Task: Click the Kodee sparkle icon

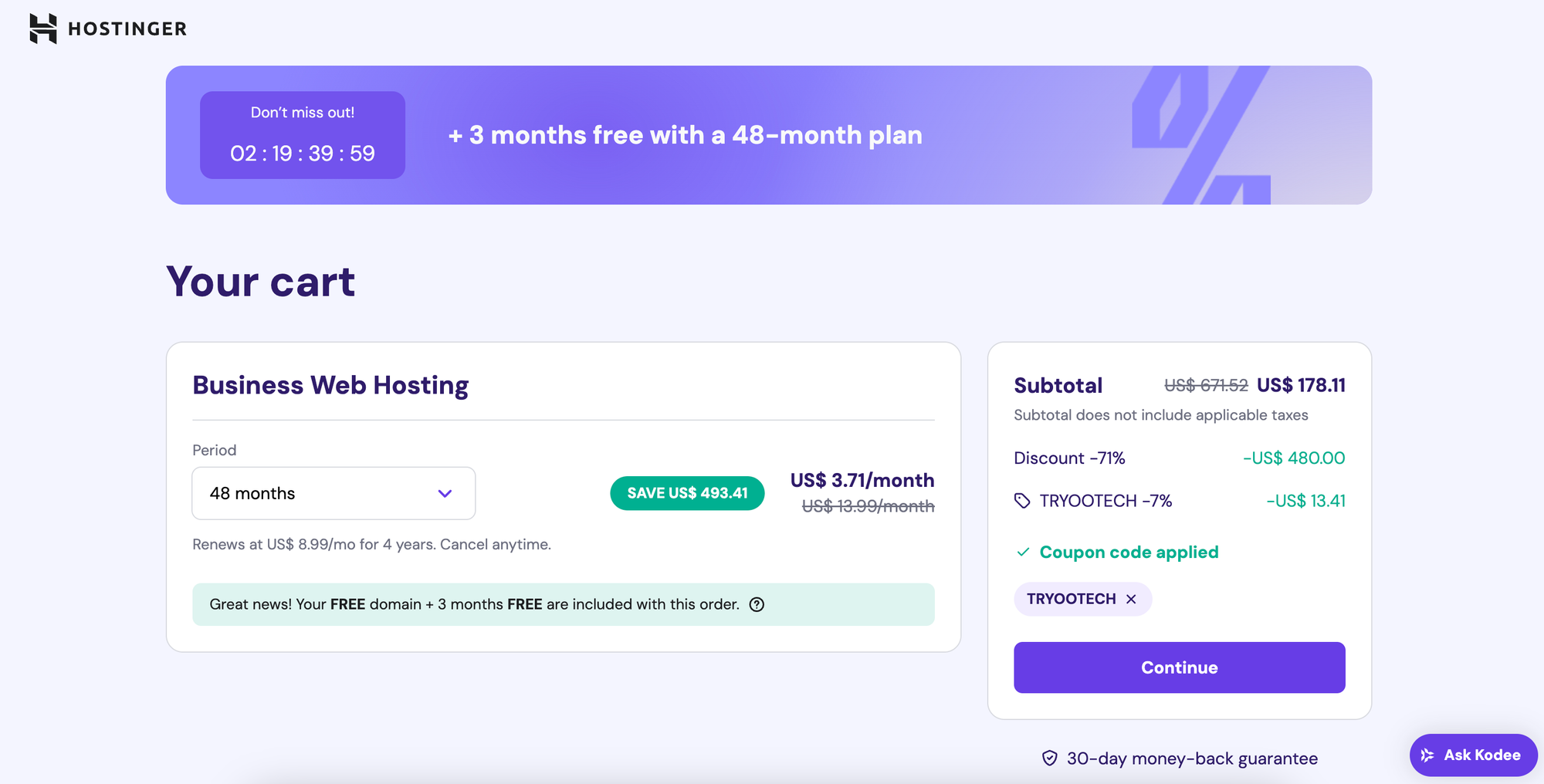Action: [1427, 755]
